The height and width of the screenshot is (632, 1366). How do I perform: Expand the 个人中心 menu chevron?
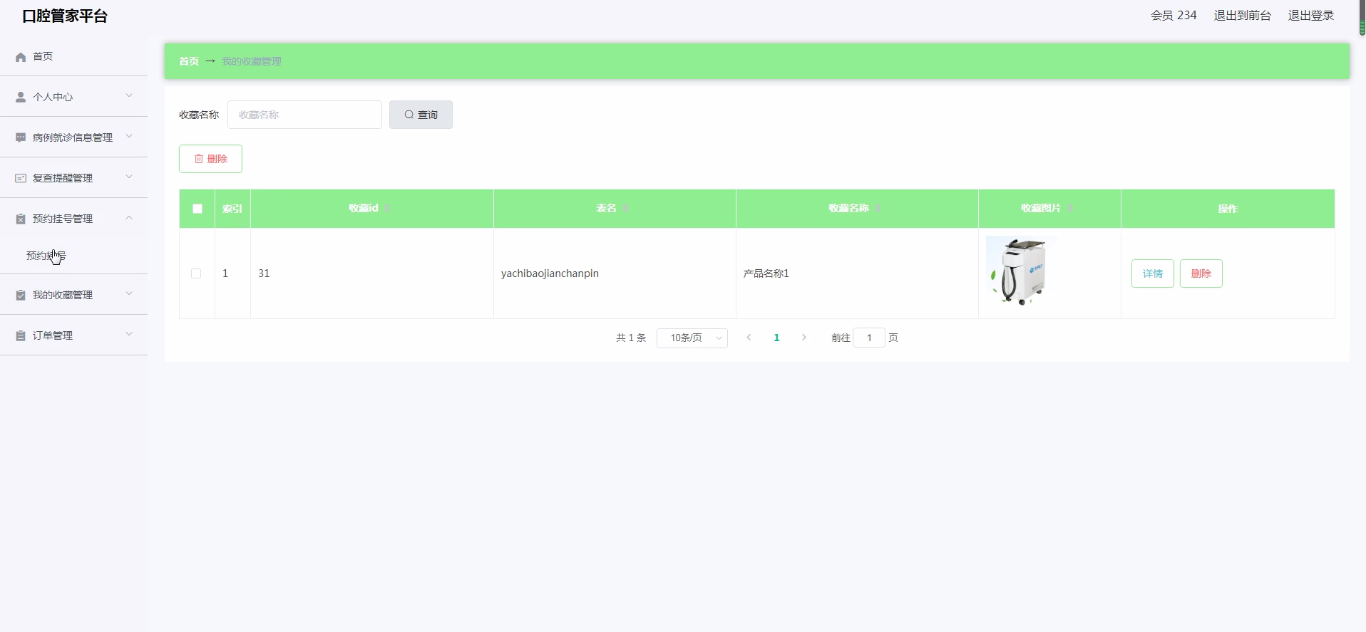pyautogui.click(x=129, y=97)
